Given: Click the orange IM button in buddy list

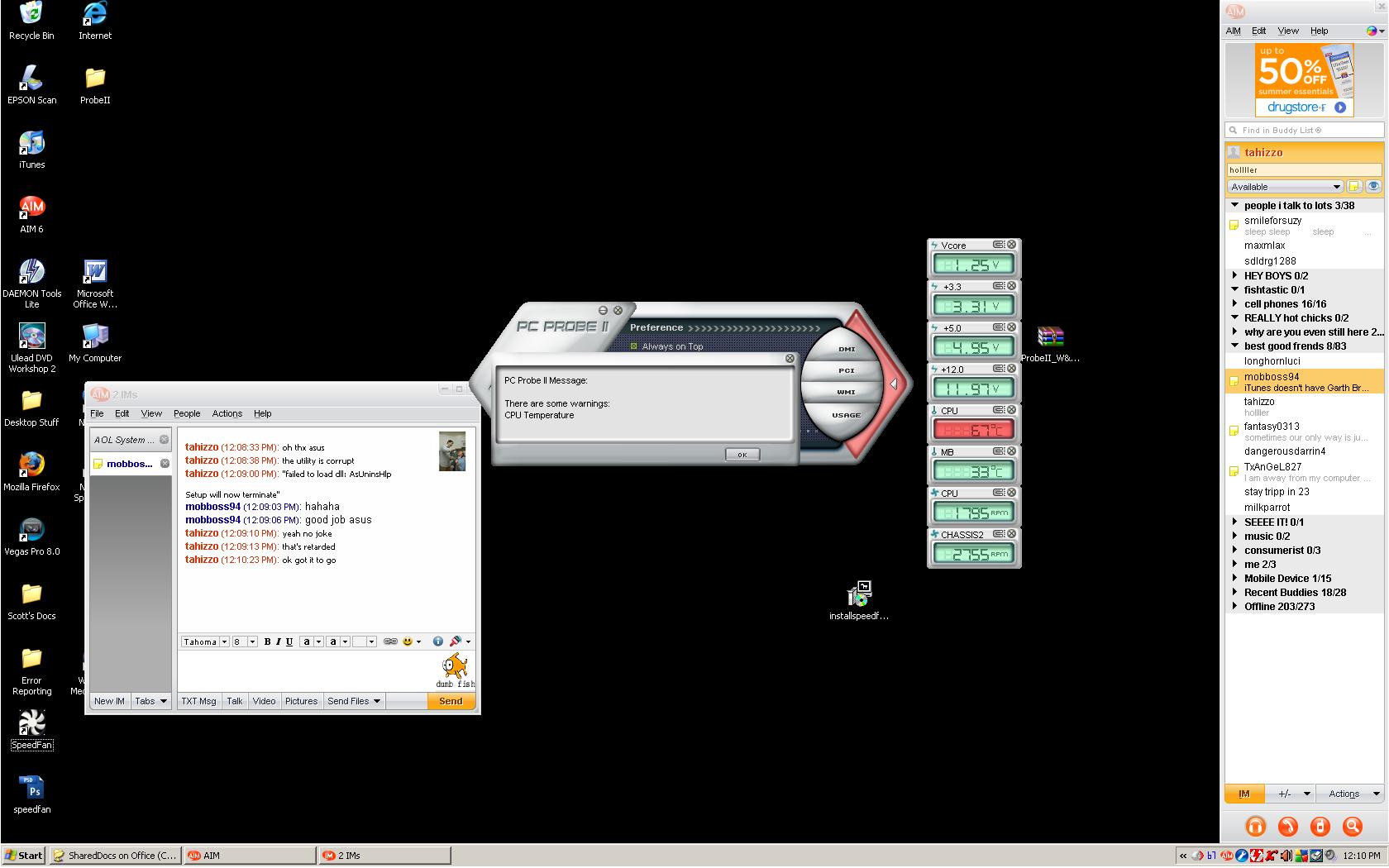Looking at the screenshot, I should 1244,794.
